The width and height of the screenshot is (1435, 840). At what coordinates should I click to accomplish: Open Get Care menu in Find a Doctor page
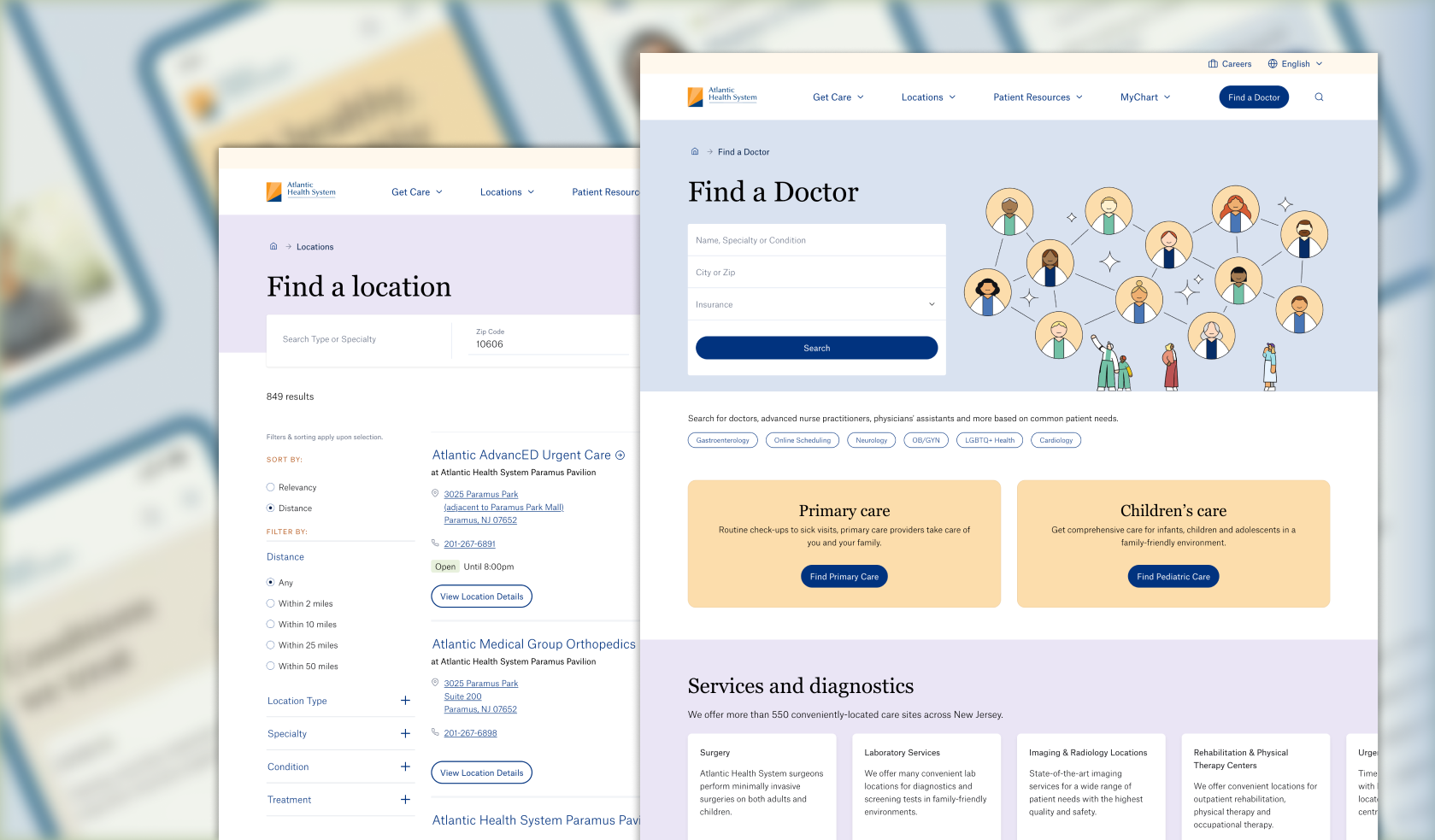[838, 97]
